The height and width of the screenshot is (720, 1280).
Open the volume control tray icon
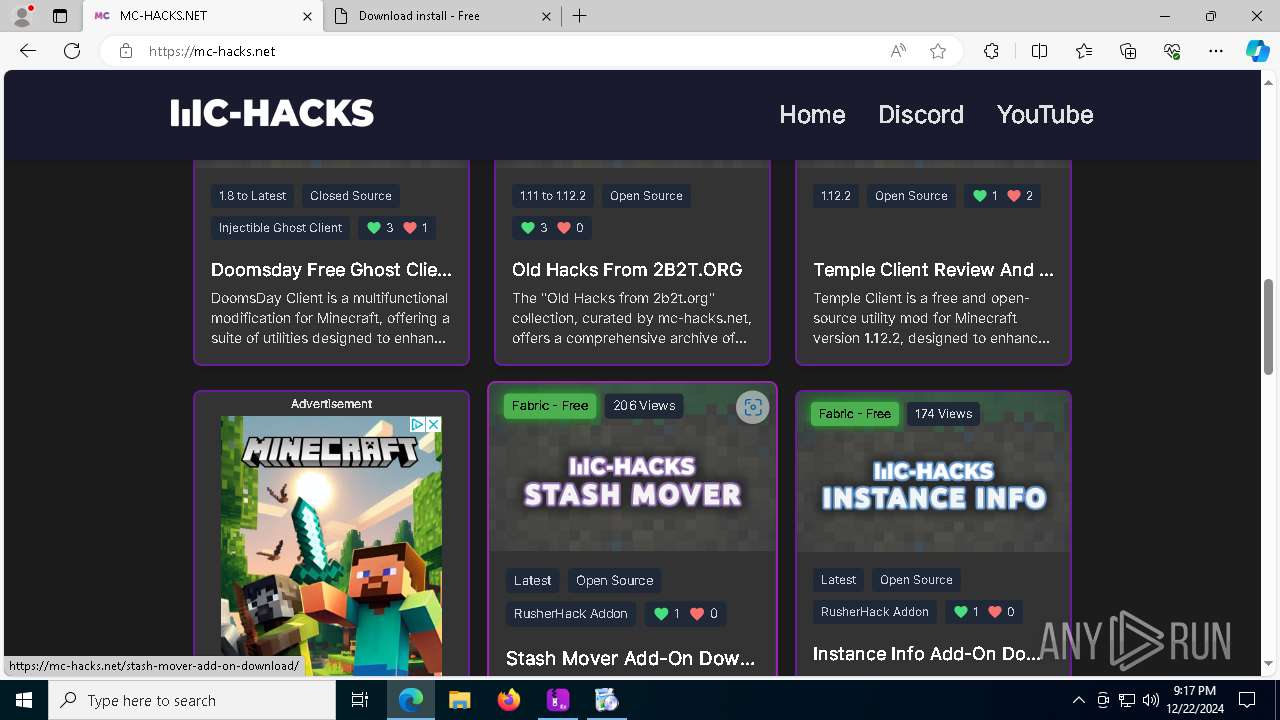pos(1150,700)
